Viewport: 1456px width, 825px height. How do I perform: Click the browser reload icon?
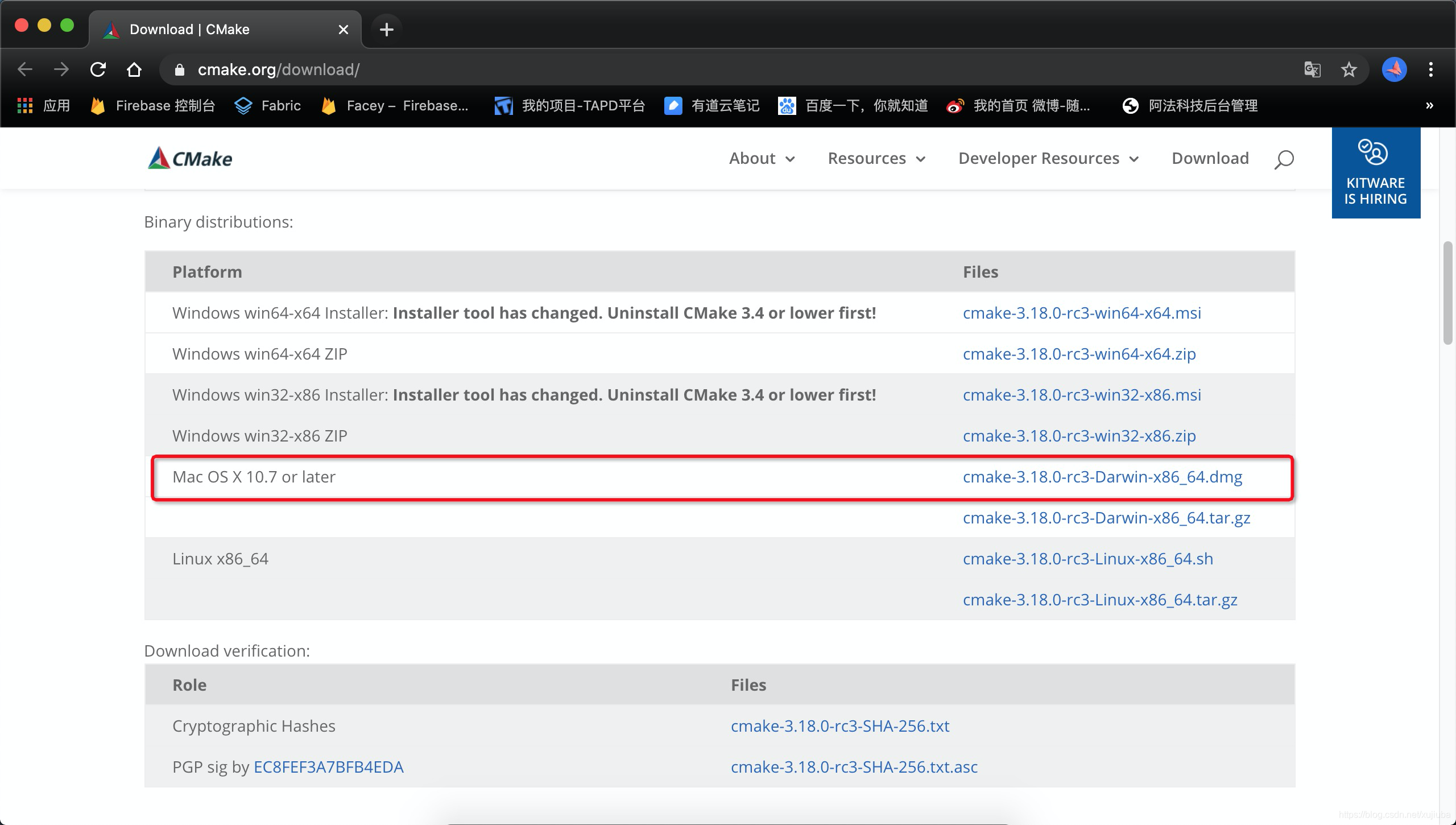tap(98, 69)
